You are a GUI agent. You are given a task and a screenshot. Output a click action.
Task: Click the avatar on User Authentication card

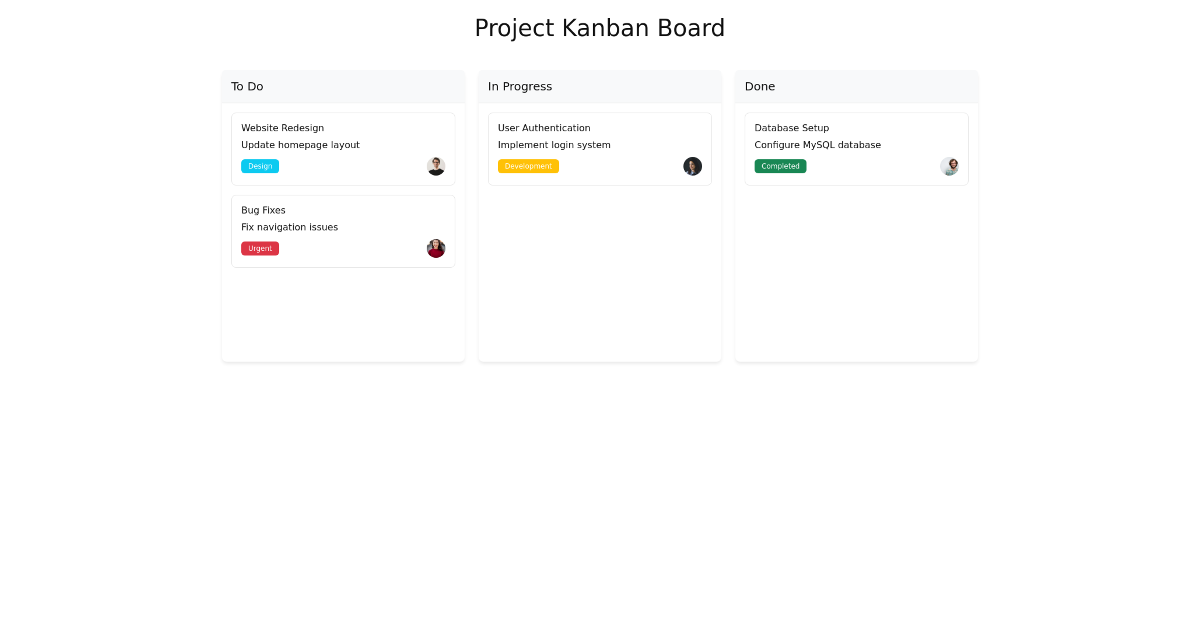(x=692, y=166)
